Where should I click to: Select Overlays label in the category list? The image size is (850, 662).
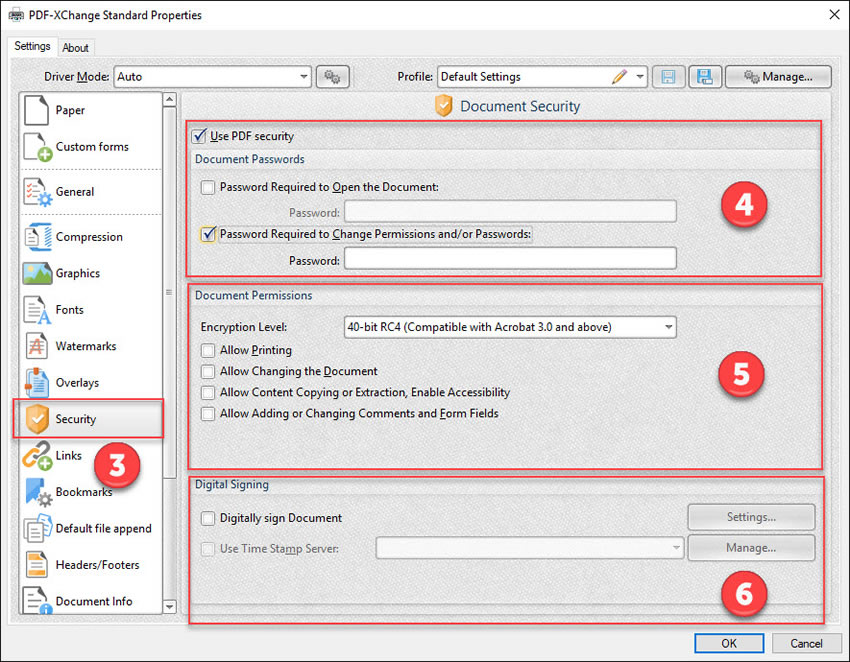[x=77, y=382]
